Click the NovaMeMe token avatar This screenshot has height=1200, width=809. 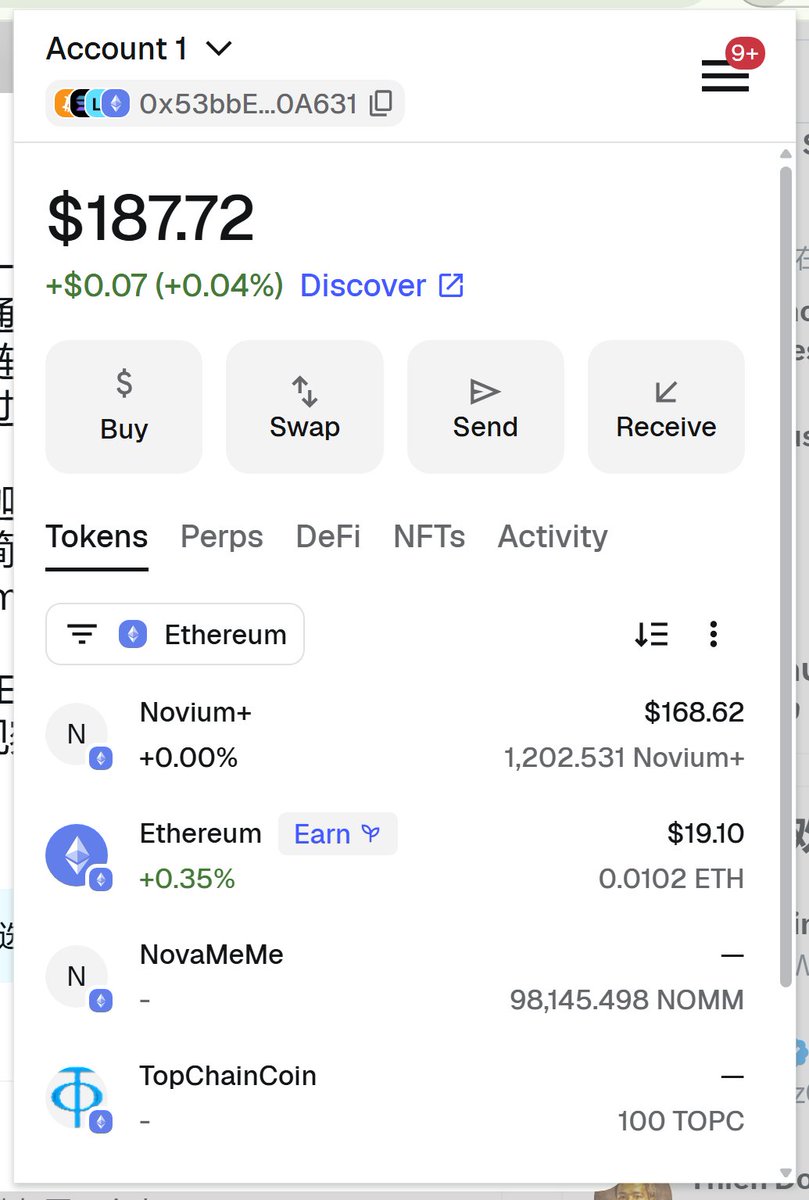(78, 977)
